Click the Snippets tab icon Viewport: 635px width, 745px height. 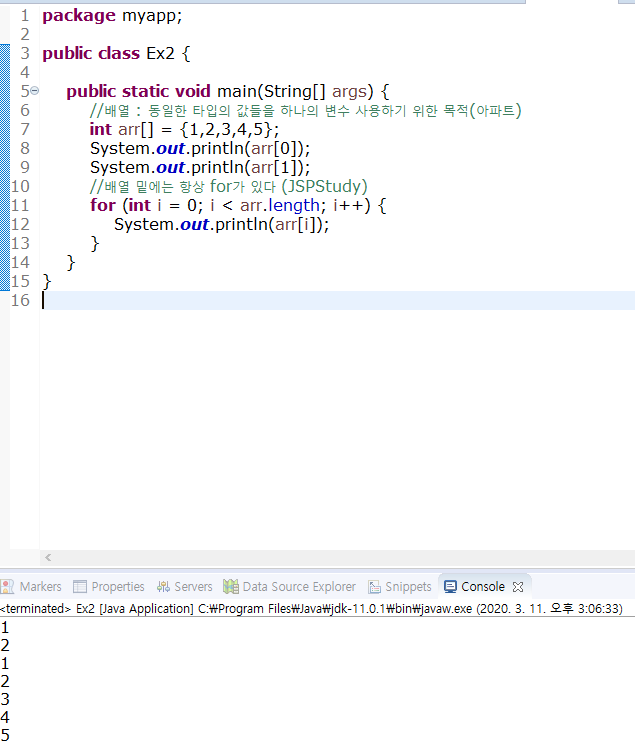click(x=375, y=587)
